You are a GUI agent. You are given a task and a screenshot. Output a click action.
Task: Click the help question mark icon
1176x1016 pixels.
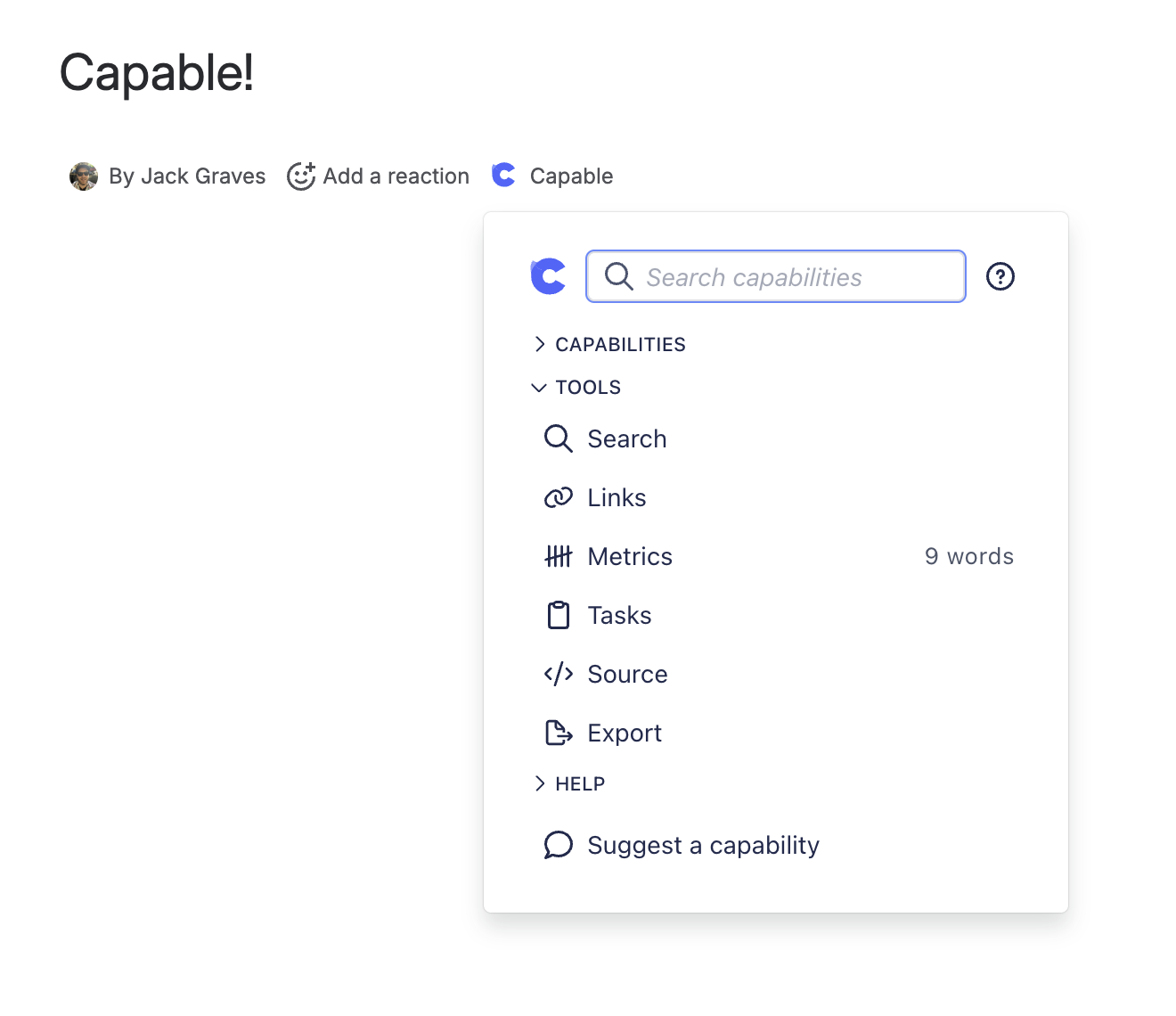(1000, 277)
